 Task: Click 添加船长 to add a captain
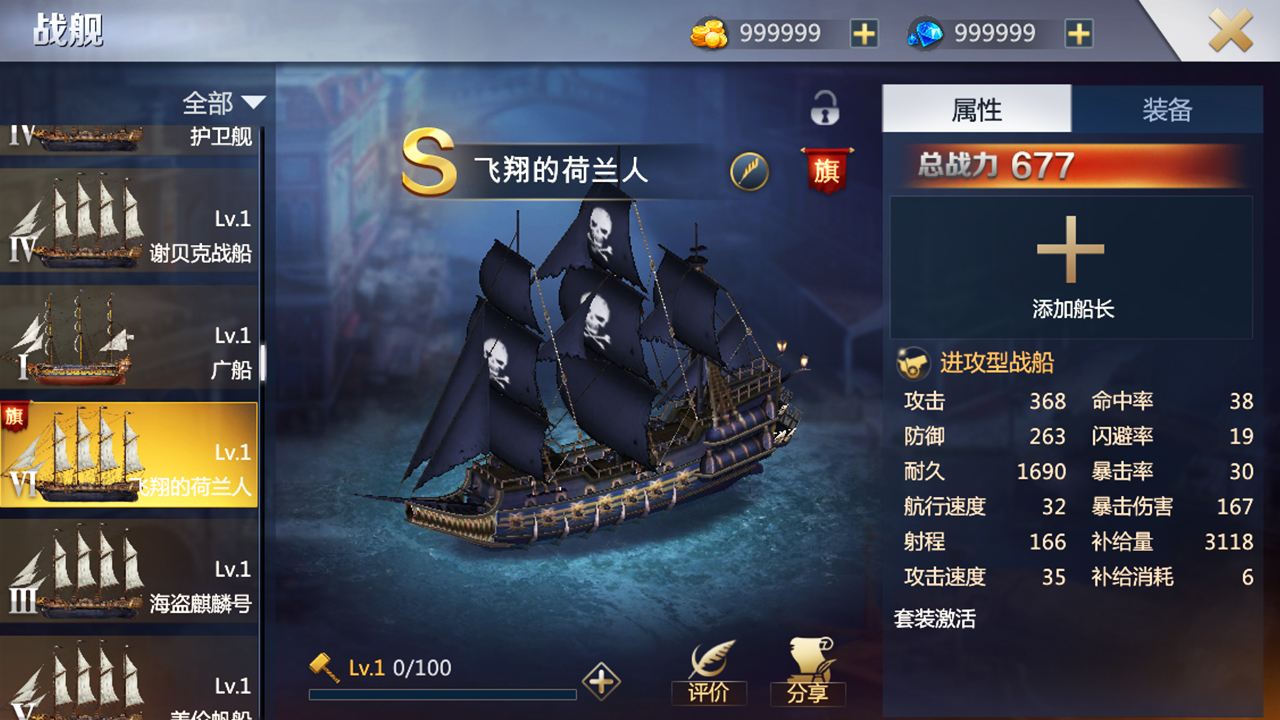click(x=1071, y=267)
